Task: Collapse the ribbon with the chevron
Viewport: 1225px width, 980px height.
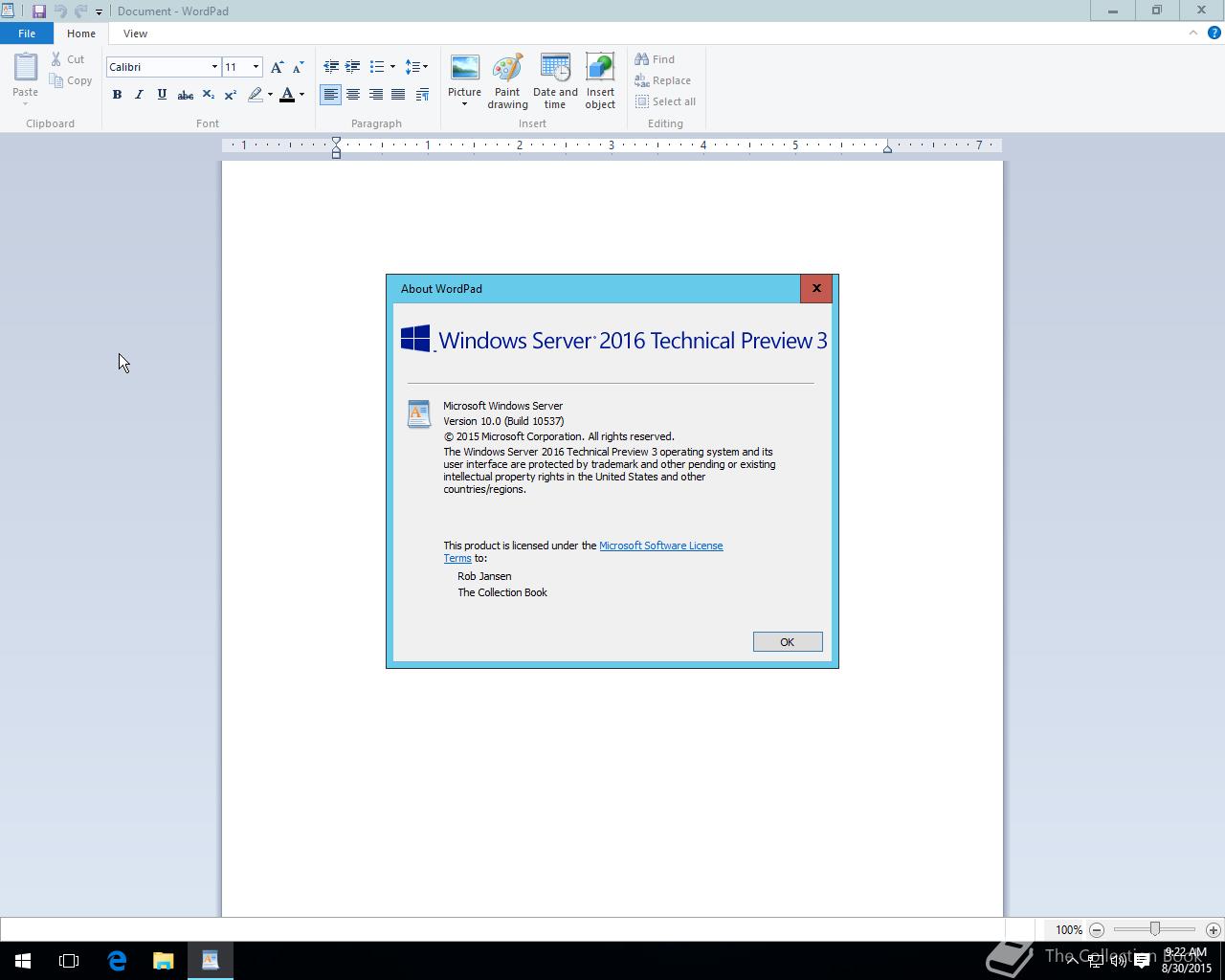Action: click(1192, 33)
